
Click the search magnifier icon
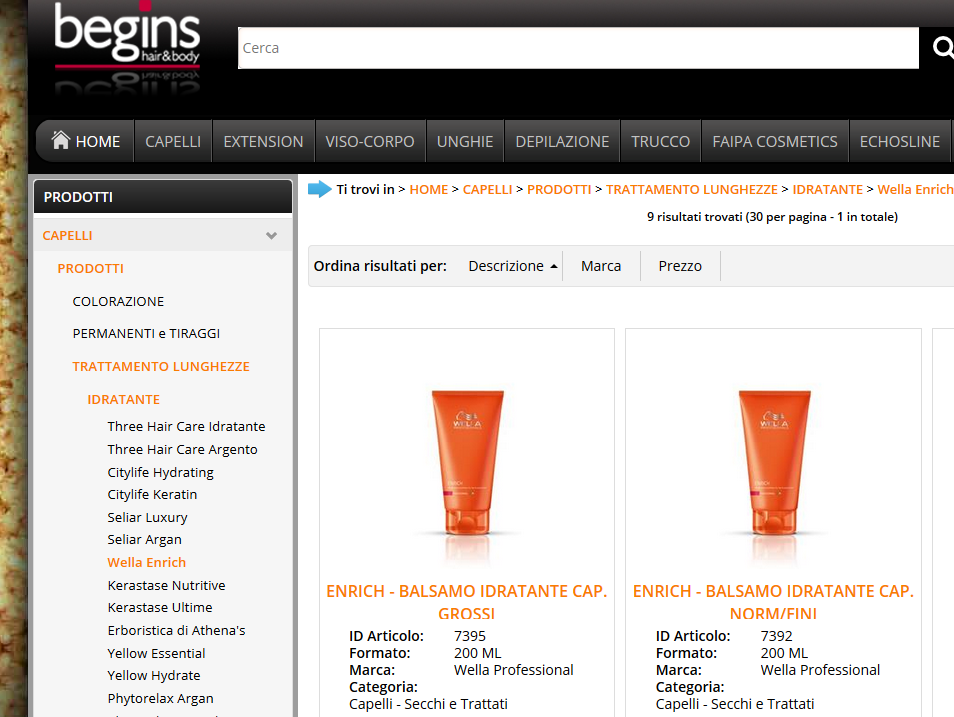coord(943,47)
